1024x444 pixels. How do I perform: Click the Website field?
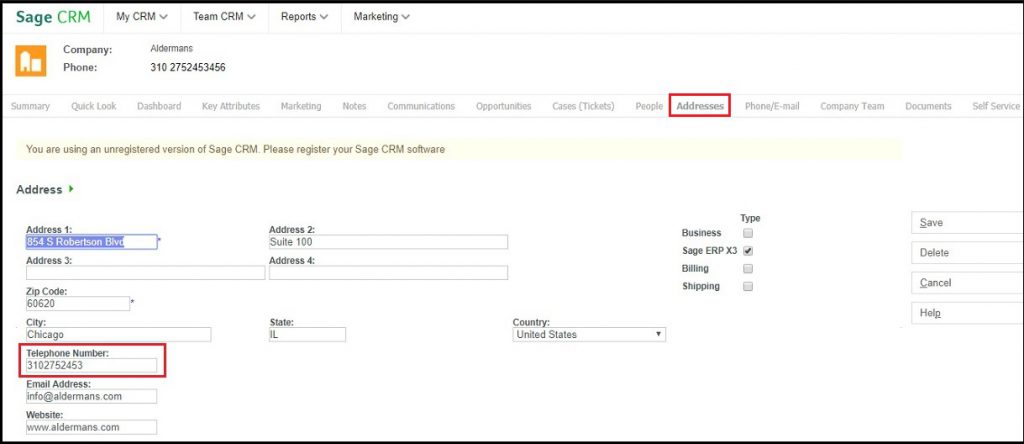pyautogui.click(x=91, y=427)
